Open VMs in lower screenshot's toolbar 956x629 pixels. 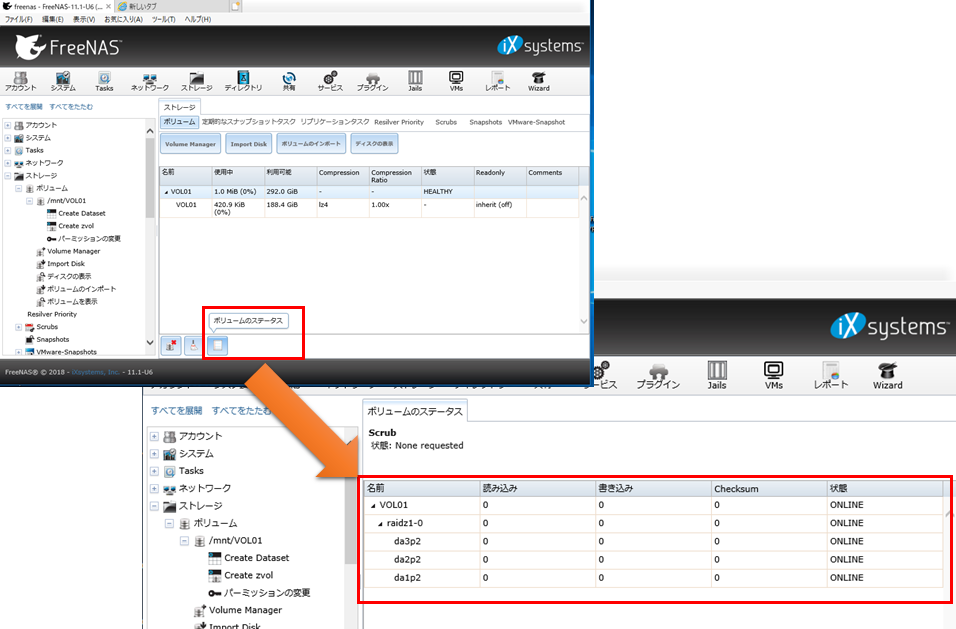point(774,376)
